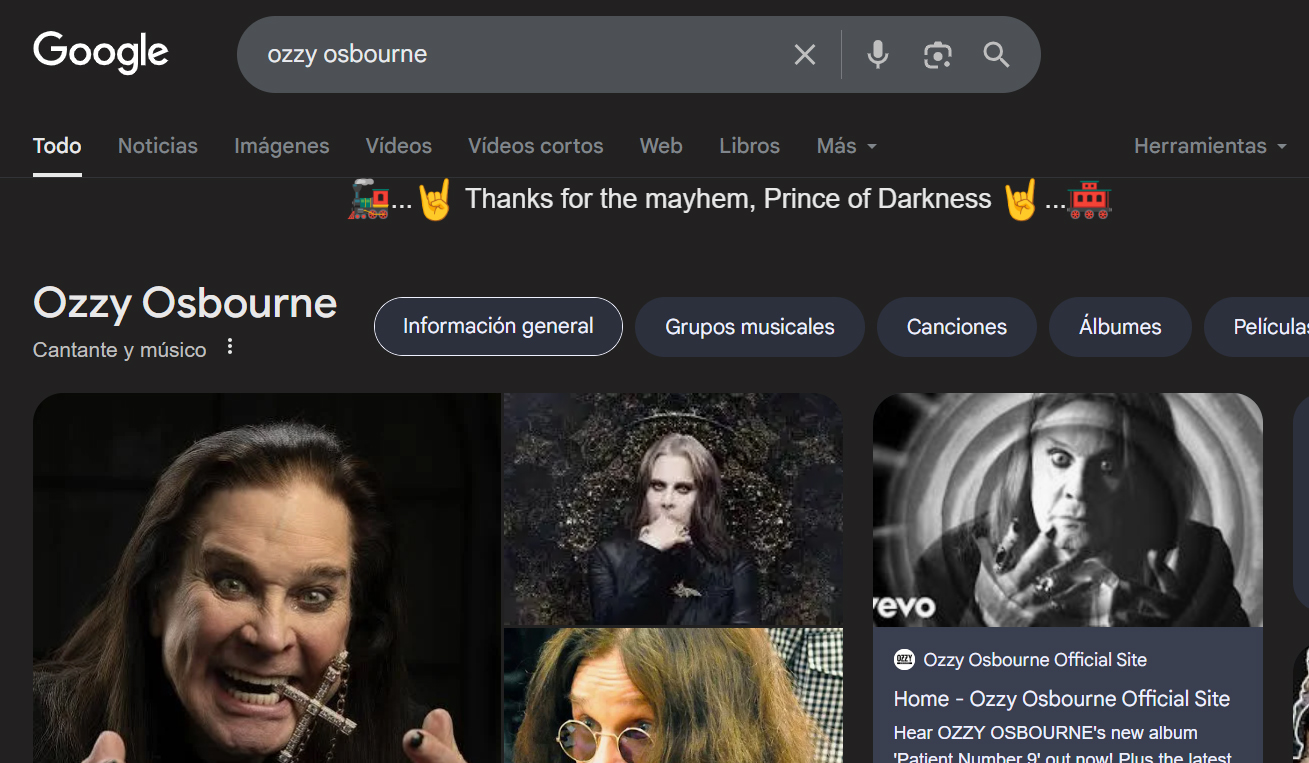Viewport: 1309px width, 763px height.
Task: Open the dark ornate album artwork image
Action: coord(673,509)
